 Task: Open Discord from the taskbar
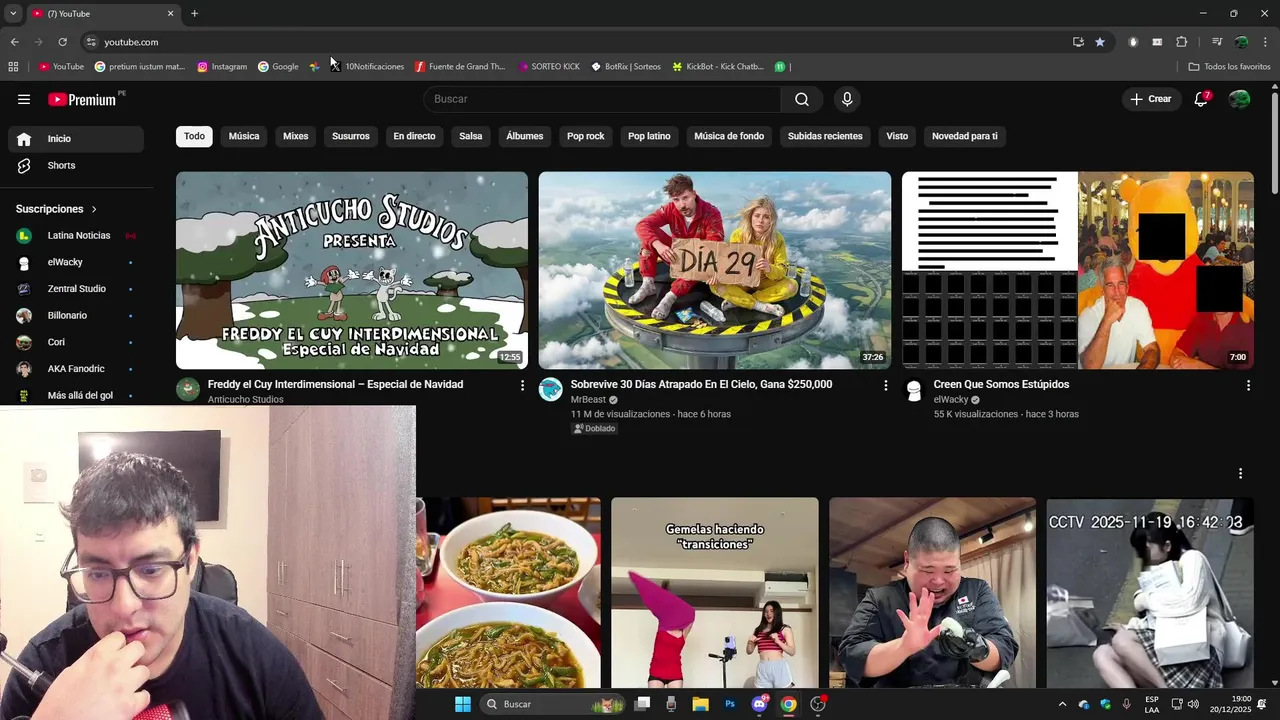(759, 704)
